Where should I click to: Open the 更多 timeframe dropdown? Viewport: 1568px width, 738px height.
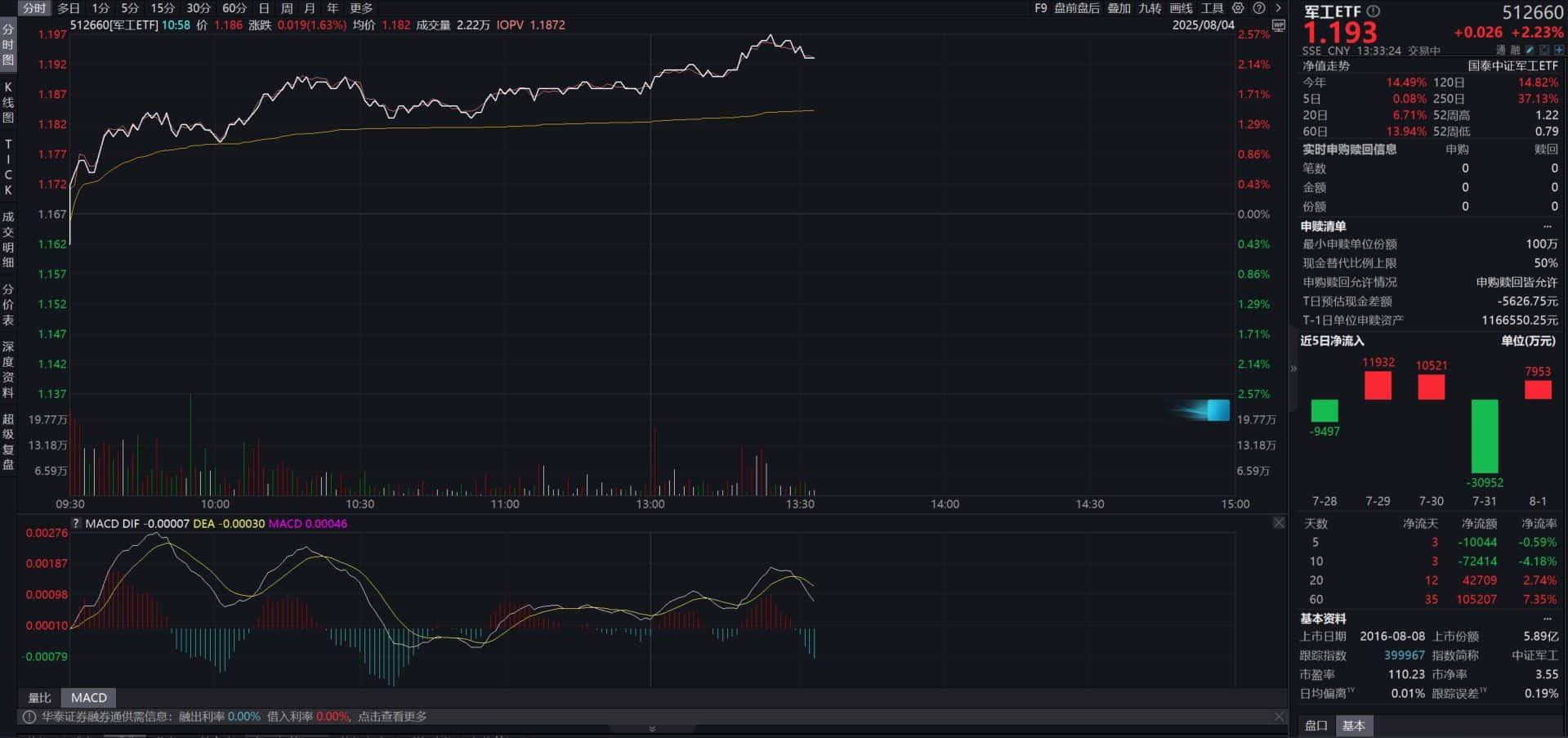click(x=360, y=8)
